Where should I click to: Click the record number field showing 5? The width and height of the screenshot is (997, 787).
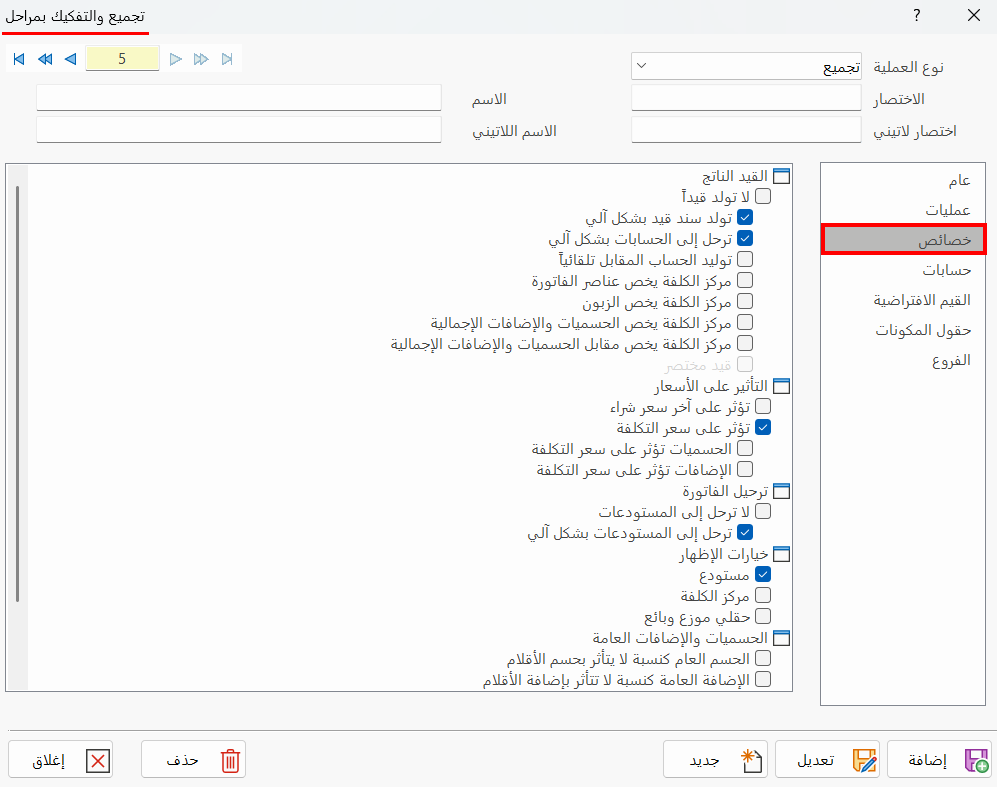point(122,59)
